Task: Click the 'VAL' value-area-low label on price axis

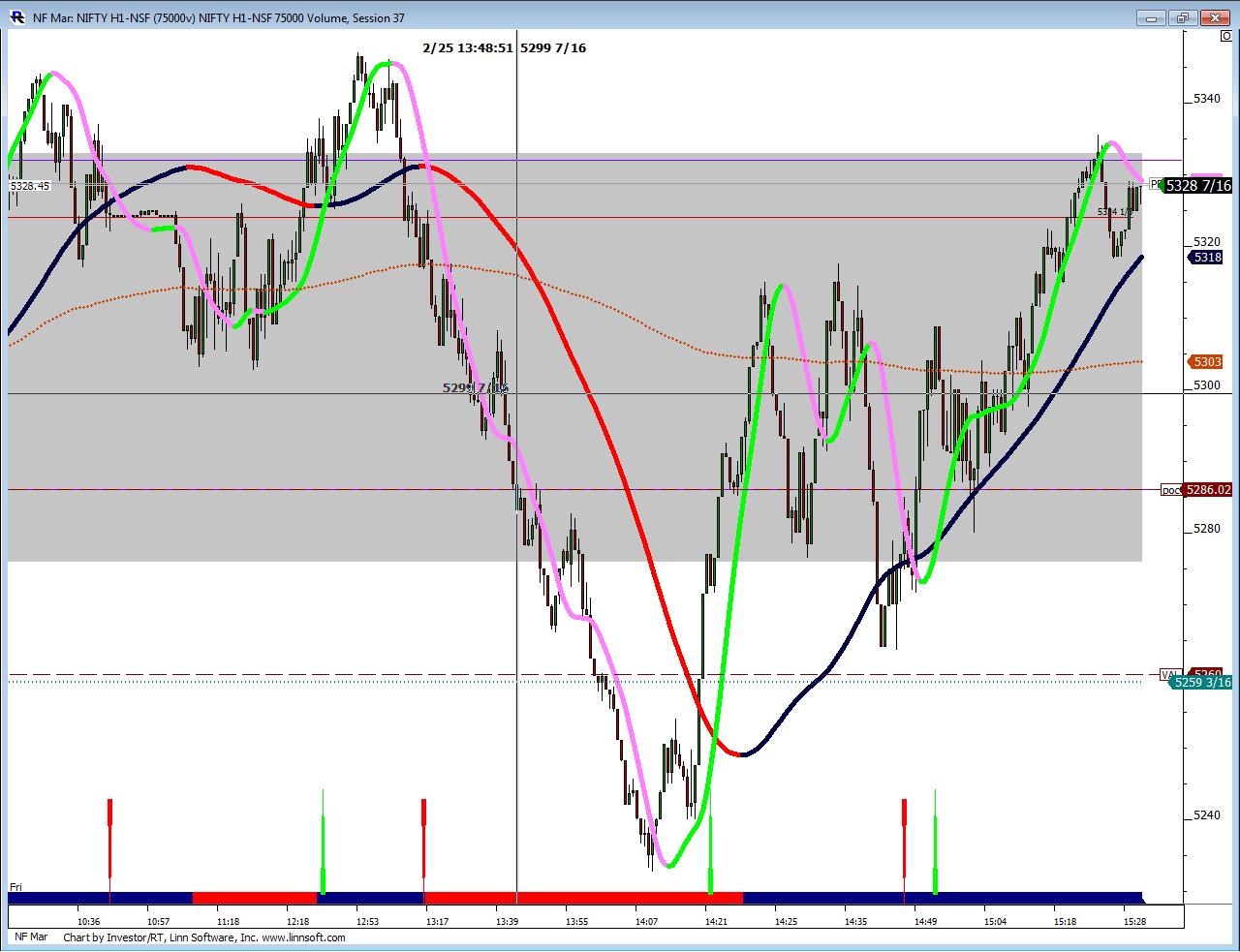Action: click(x=1169, y=674)
